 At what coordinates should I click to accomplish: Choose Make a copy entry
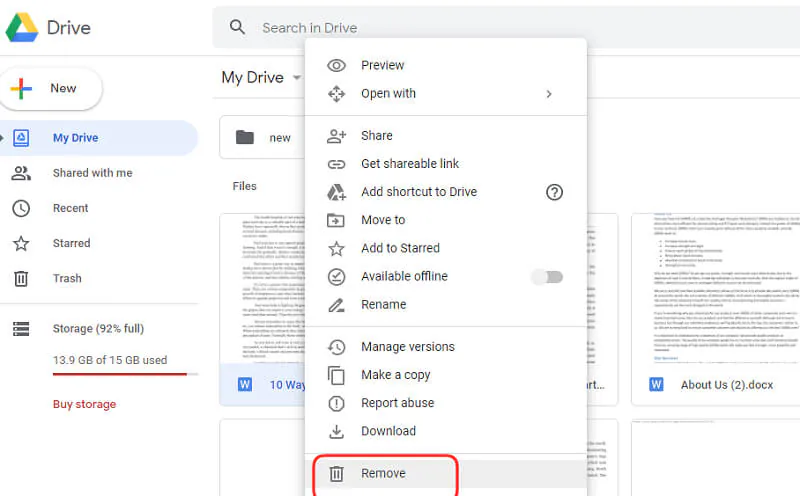446,375
